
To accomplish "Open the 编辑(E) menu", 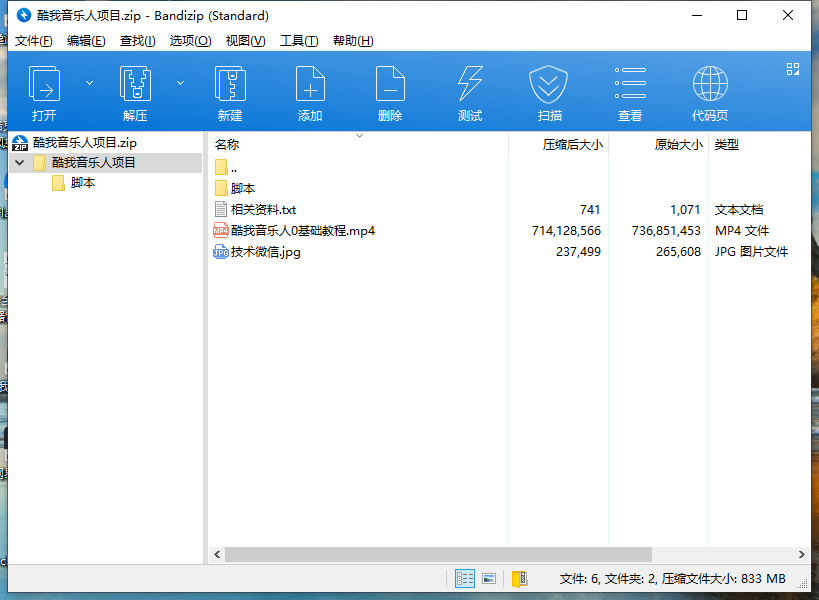I will (x=86, y=41).
